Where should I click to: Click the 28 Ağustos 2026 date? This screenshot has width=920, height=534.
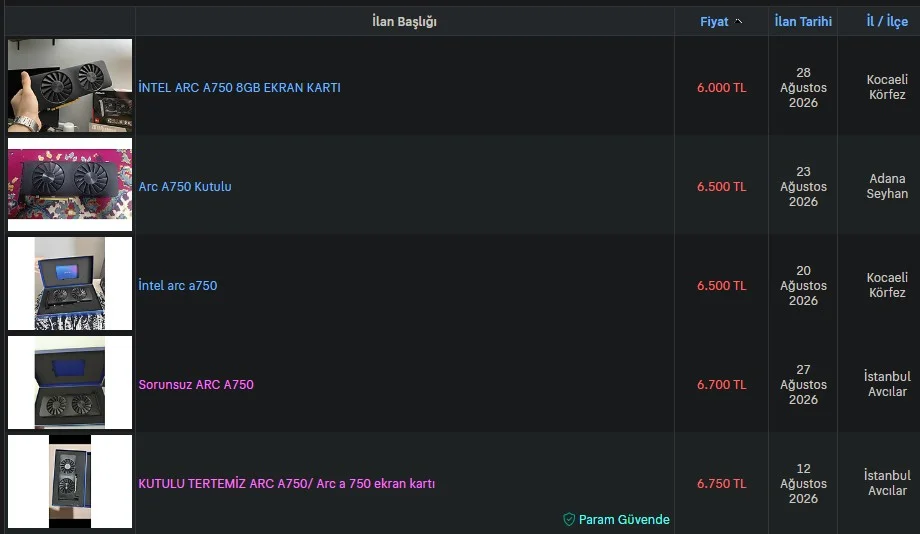click(803, 87)
